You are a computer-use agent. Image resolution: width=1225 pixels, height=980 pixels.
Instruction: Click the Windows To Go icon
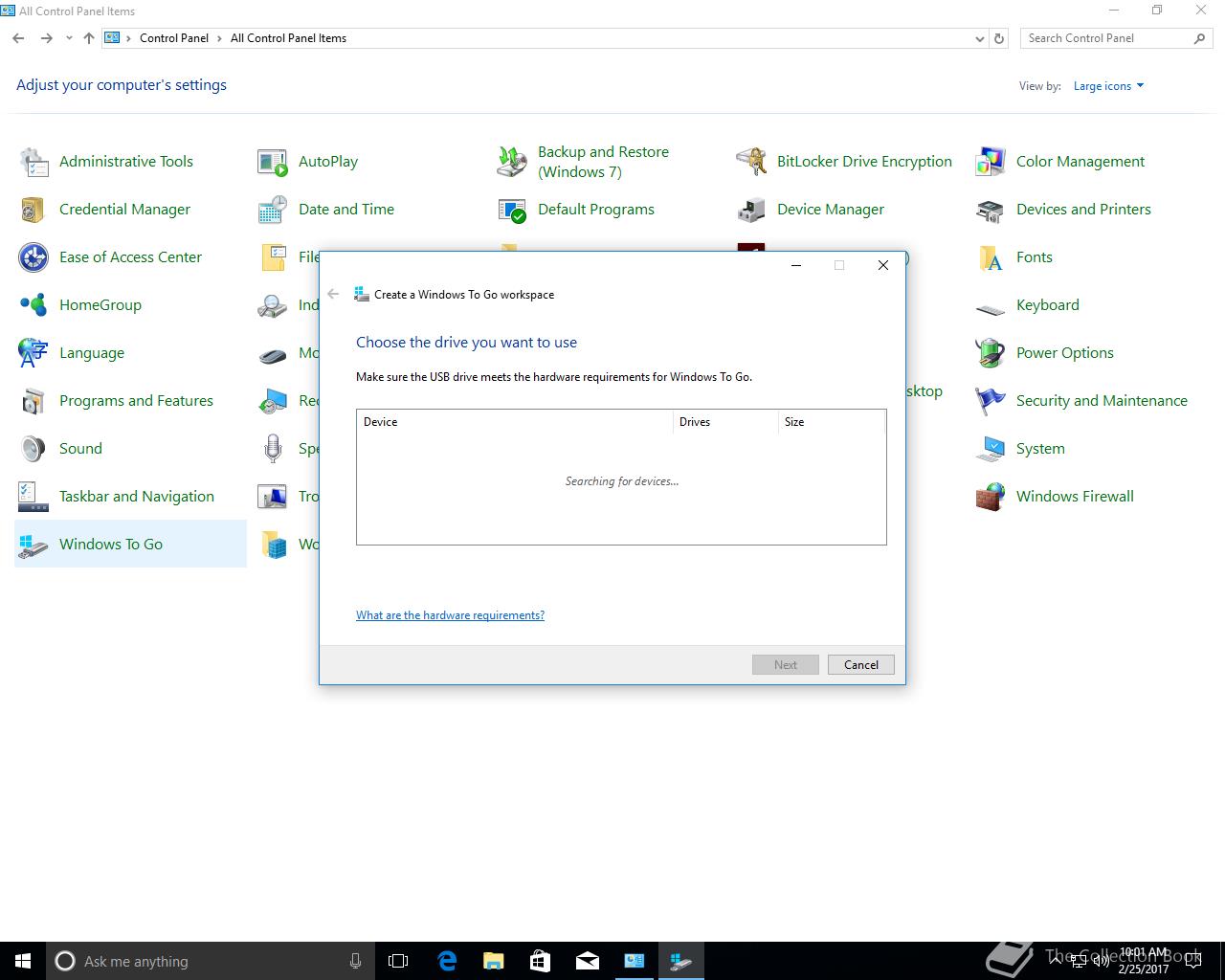pyautogui.click(x=33, y=545)
